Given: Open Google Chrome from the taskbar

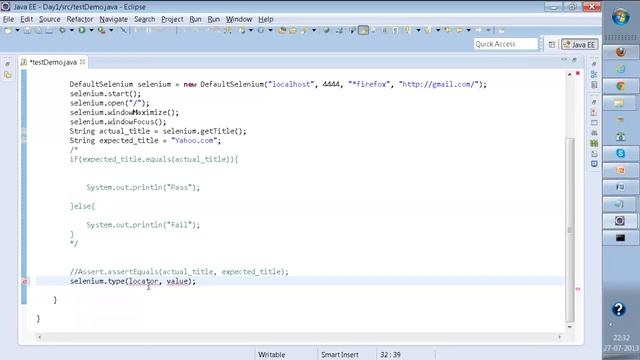Looking at the screenshot, I should point(621,86).
